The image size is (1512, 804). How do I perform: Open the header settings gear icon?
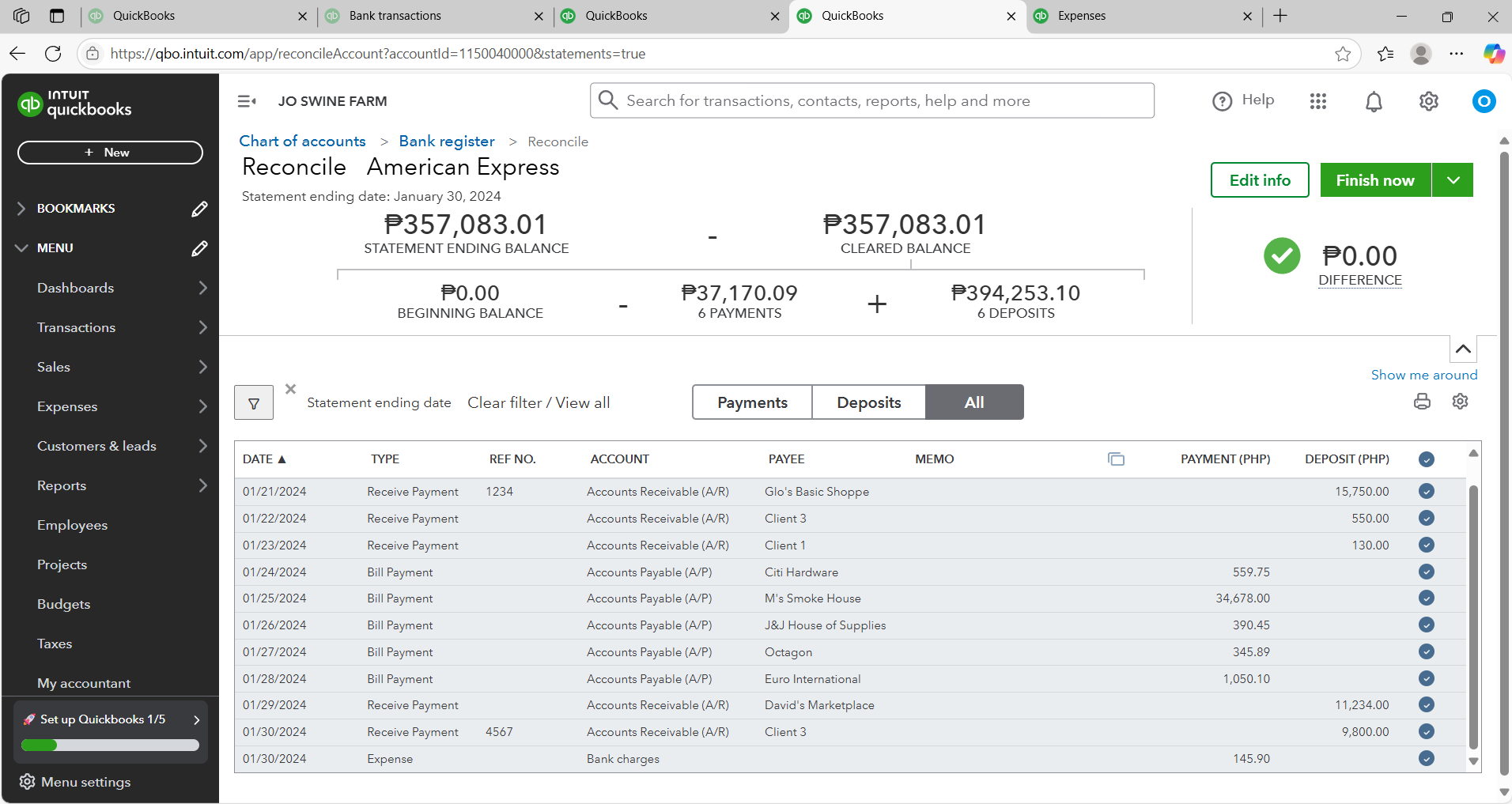click(x=1428, y=101)
